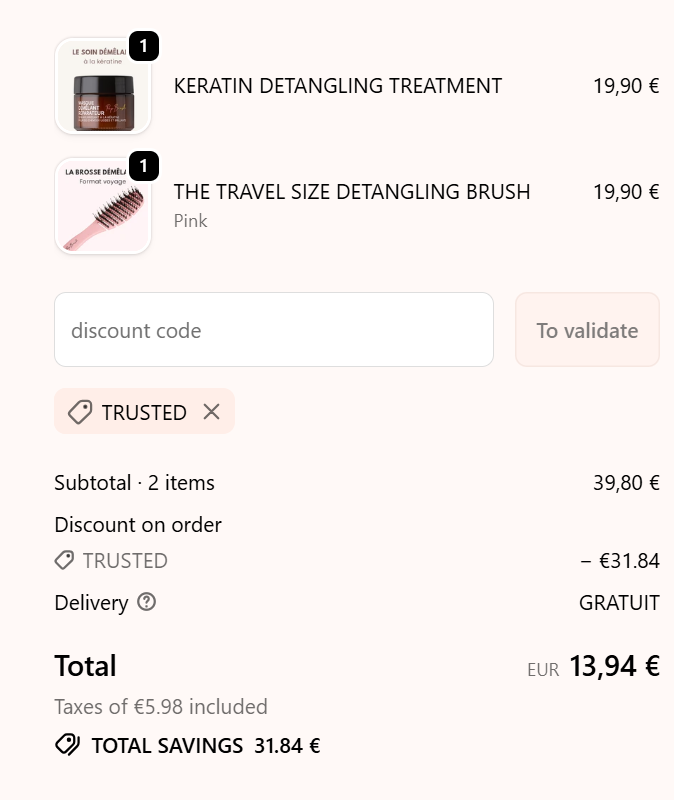Click the Pink variant label
This screenshot has width=674, height=800.
pyautogui.click(x=191, y=220)
